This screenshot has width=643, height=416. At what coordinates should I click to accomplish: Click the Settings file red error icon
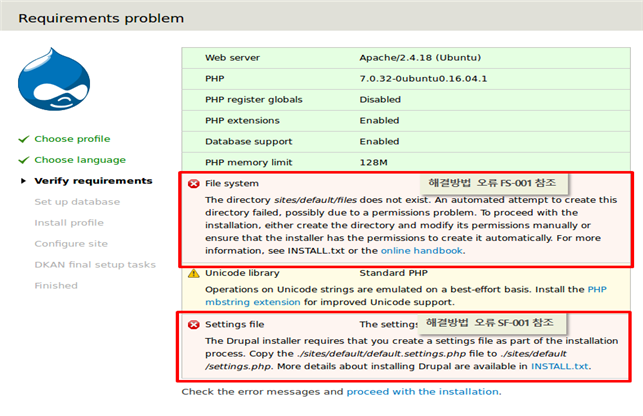click(x=194, y=325)
